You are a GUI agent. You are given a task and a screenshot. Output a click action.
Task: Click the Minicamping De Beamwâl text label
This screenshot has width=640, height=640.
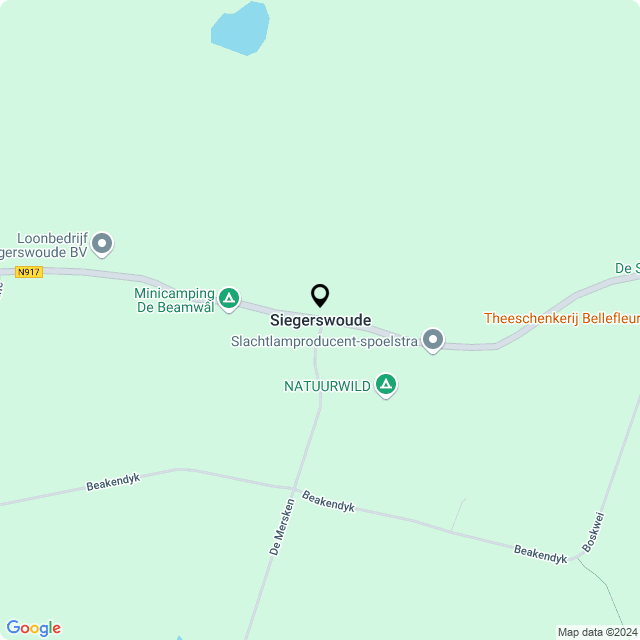coord(175,300)
